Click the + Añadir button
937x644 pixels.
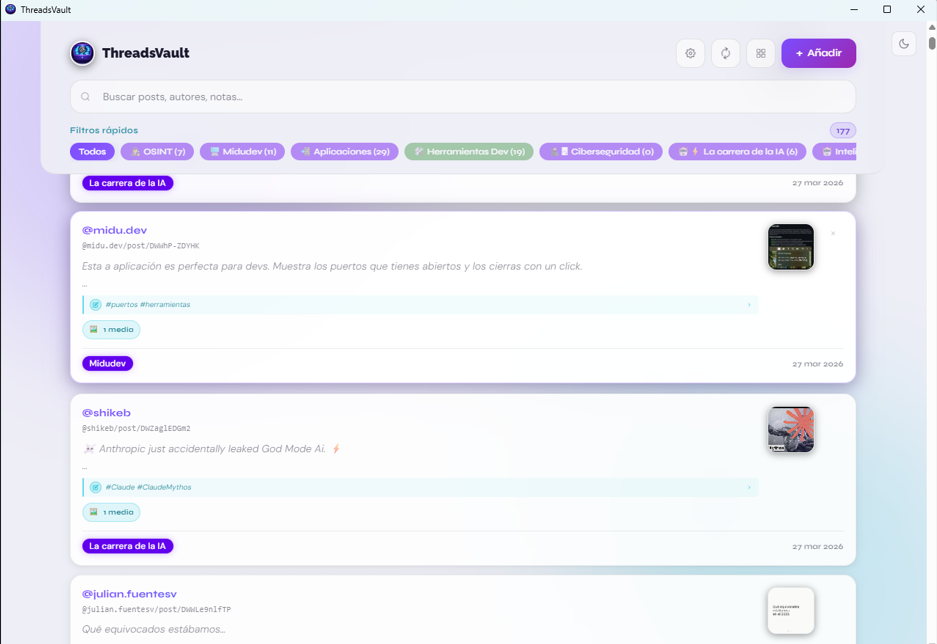coord(818,53)
